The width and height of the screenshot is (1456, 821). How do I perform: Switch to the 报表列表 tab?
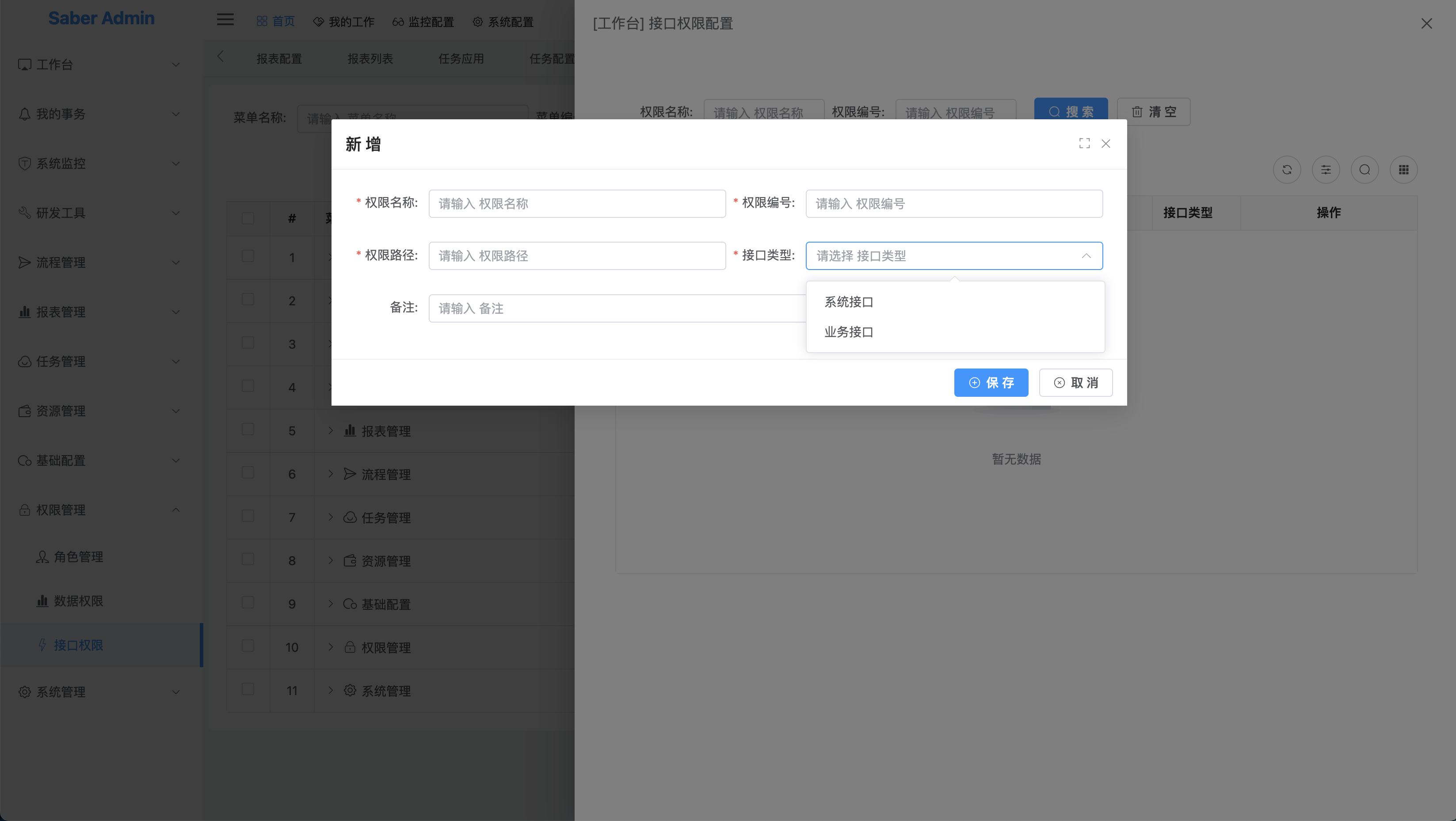coord(370,59)
